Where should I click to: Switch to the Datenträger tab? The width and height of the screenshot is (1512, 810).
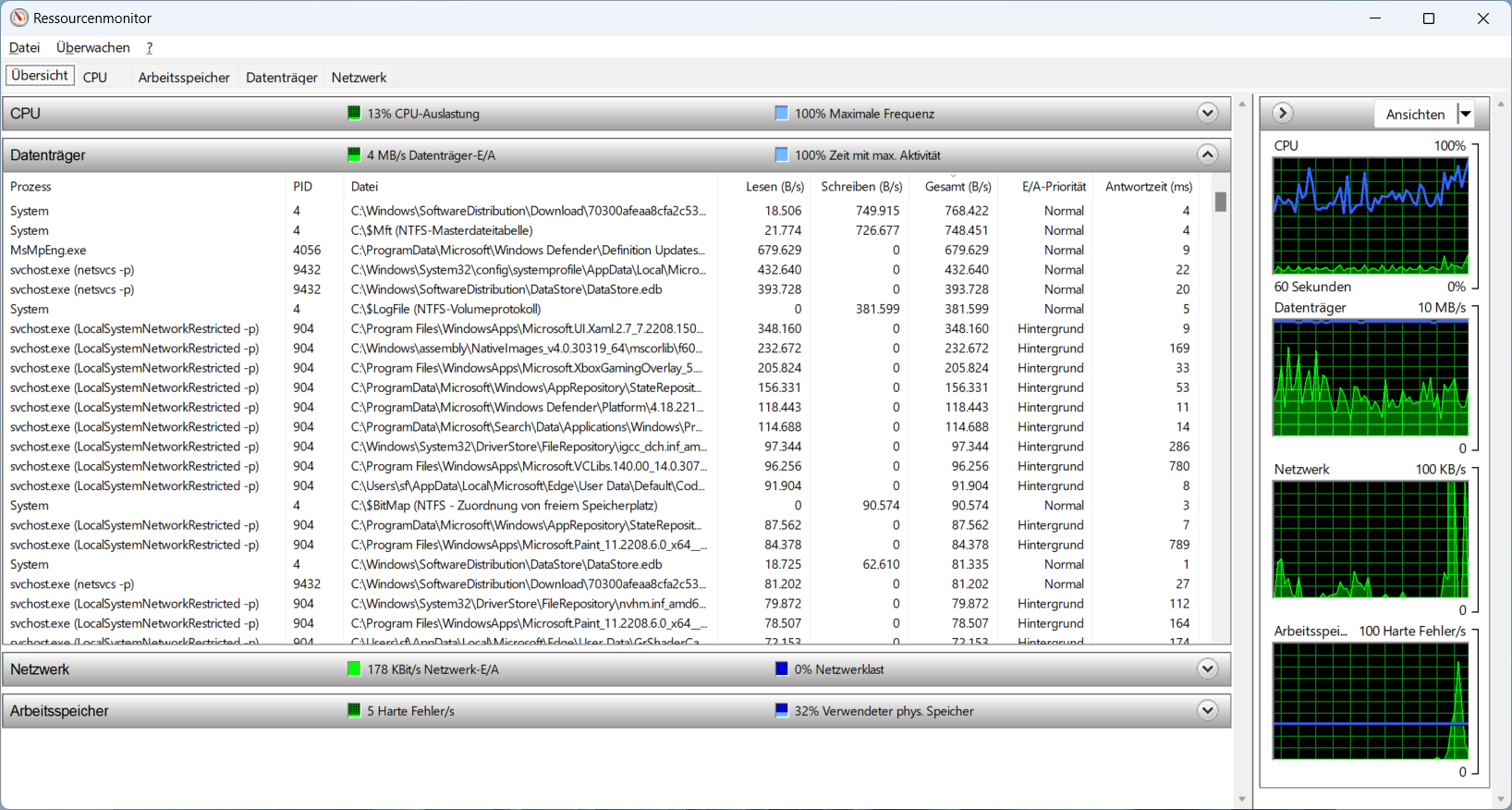[x=282, y=78]
